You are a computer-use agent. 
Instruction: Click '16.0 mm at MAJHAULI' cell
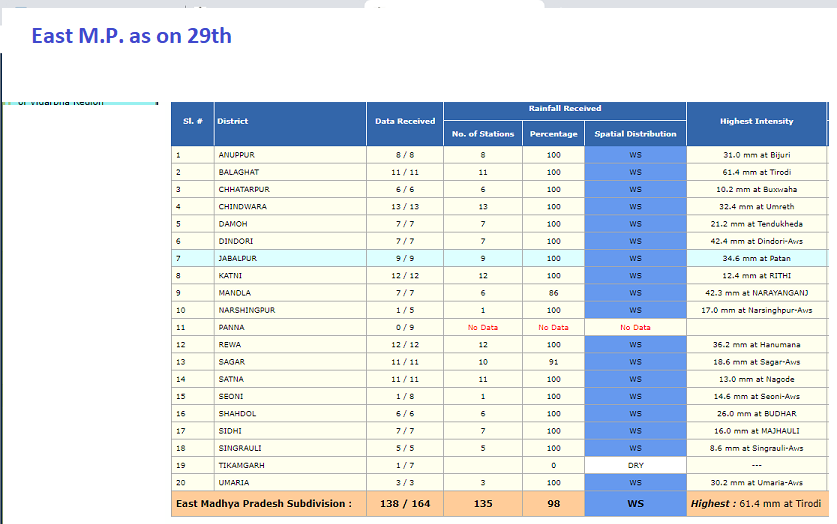[756, 431]
